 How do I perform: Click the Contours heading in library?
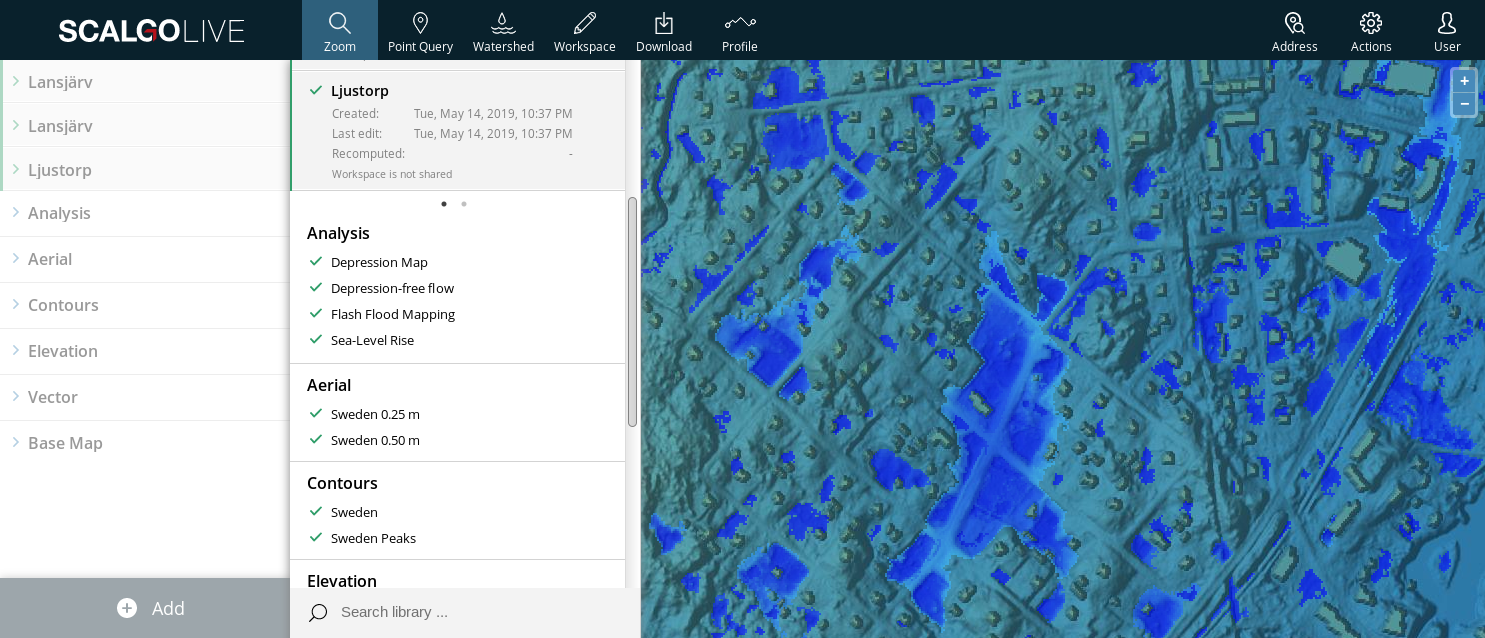pos(342,483)
